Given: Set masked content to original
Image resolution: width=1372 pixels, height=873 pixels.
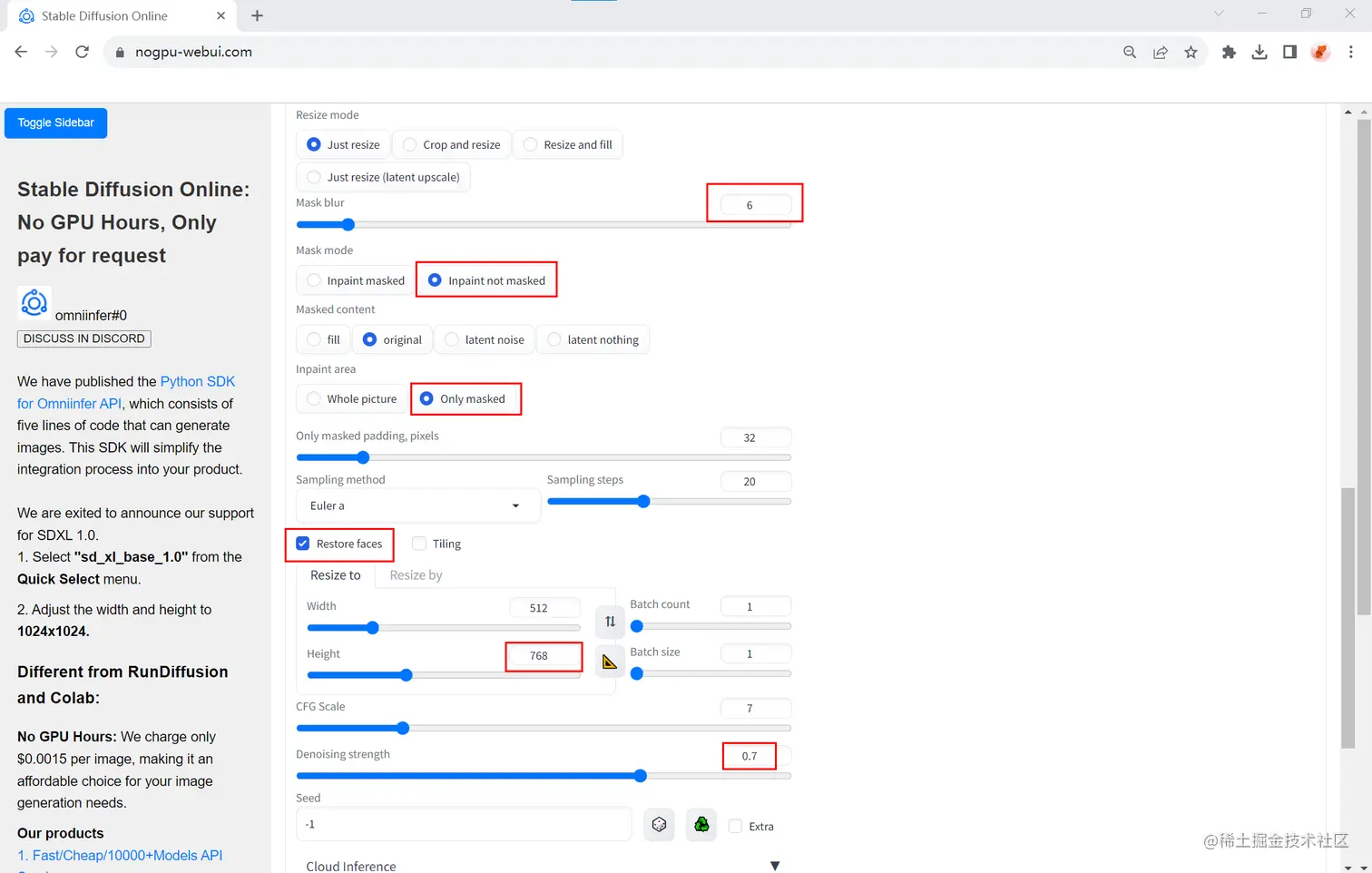Looking at the screenshot, I should 392,339.
